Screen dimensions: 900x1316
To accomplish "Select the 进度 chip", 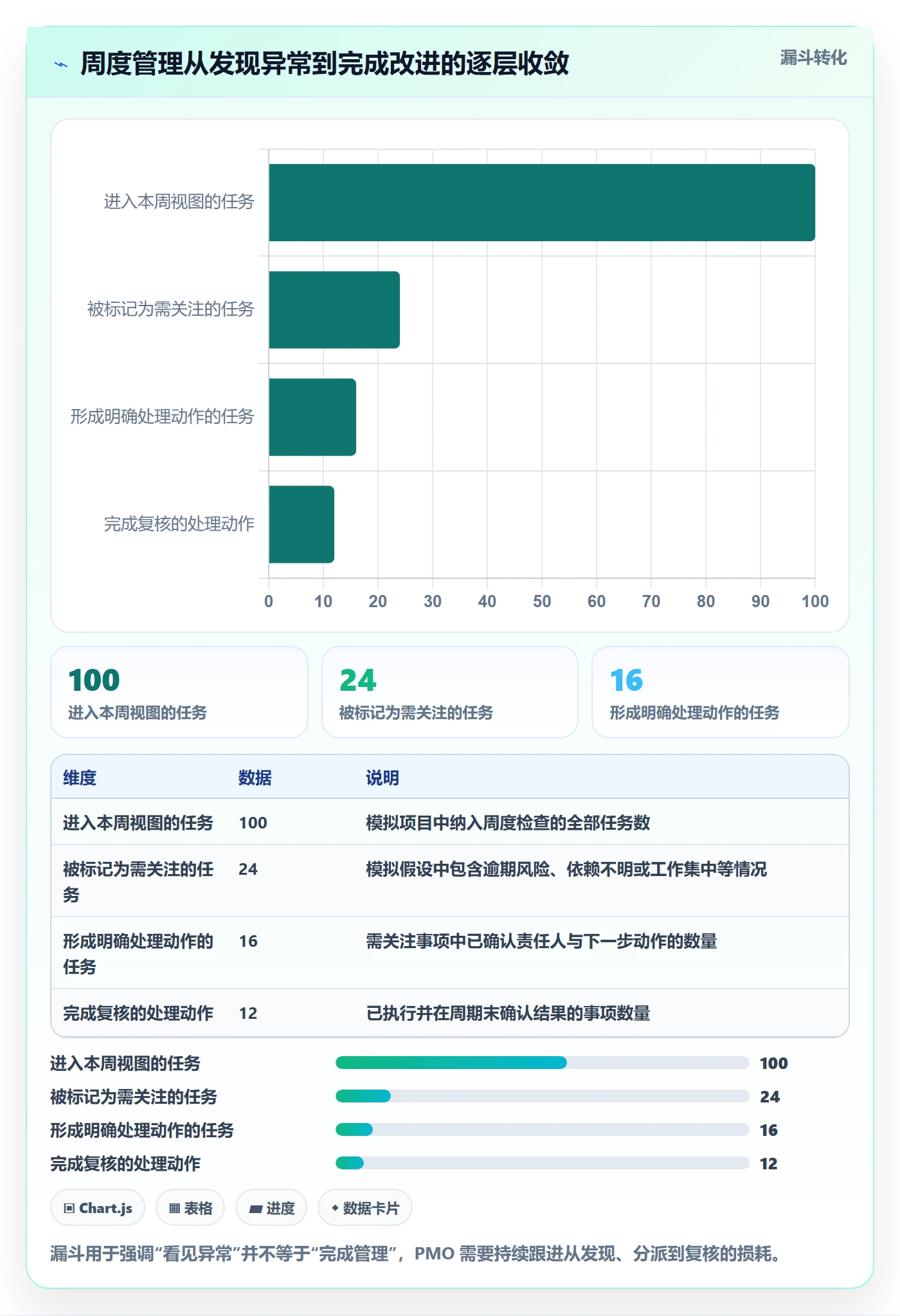I will pos(271,1208).
